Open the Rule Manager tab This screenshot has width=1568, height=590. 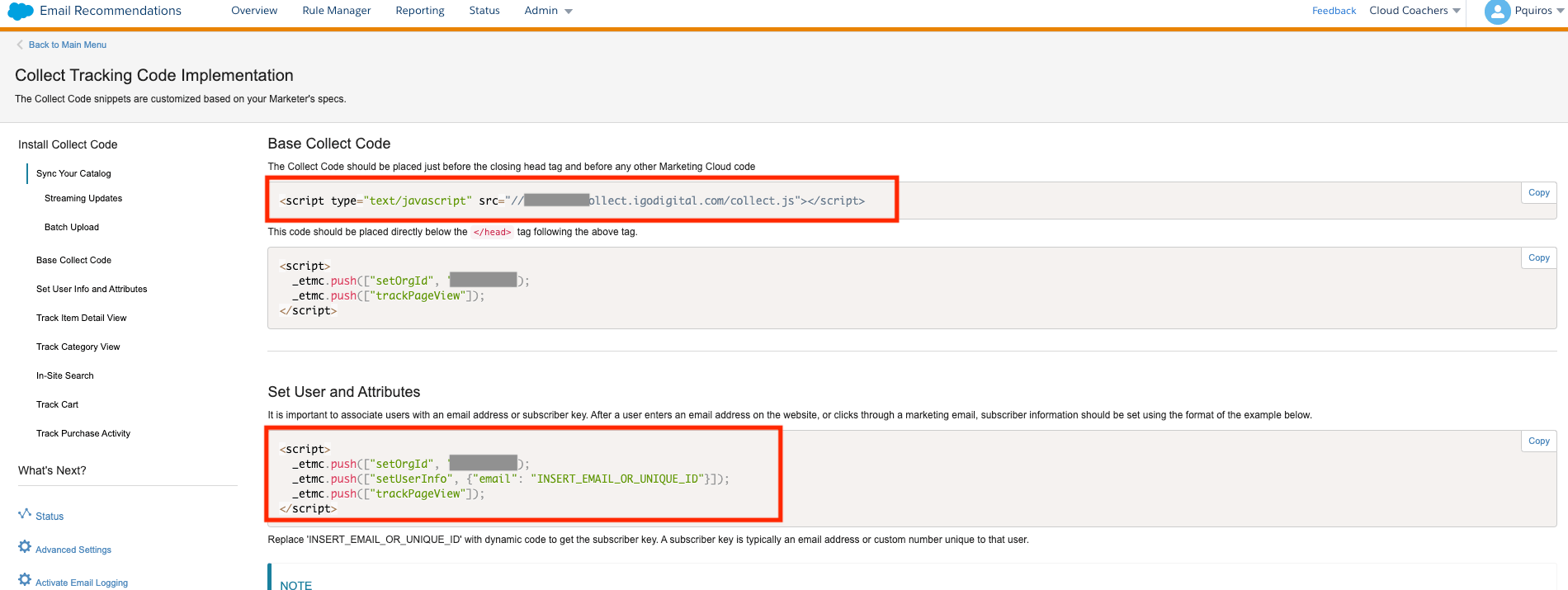coord(337,11)
